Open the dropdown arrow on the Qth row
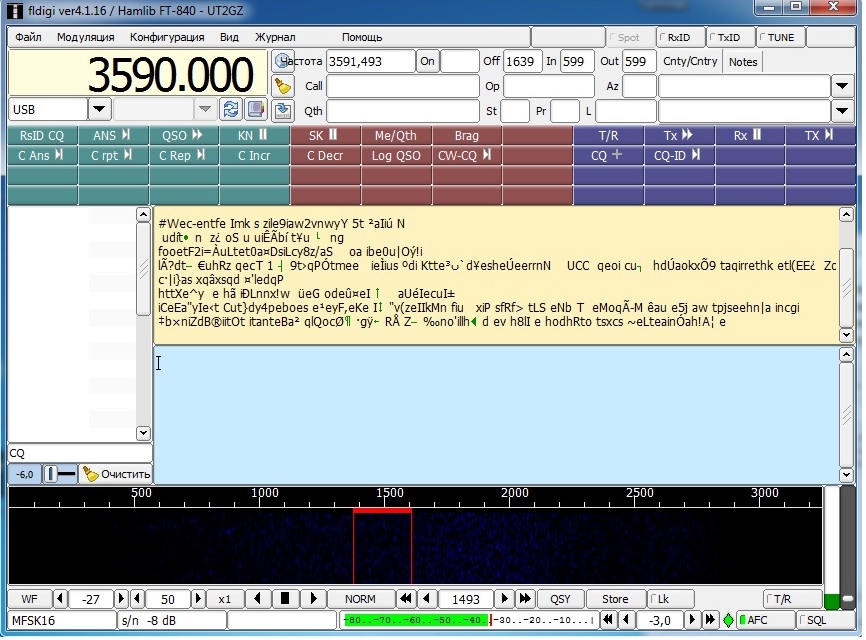 click(x=842, y=110)
